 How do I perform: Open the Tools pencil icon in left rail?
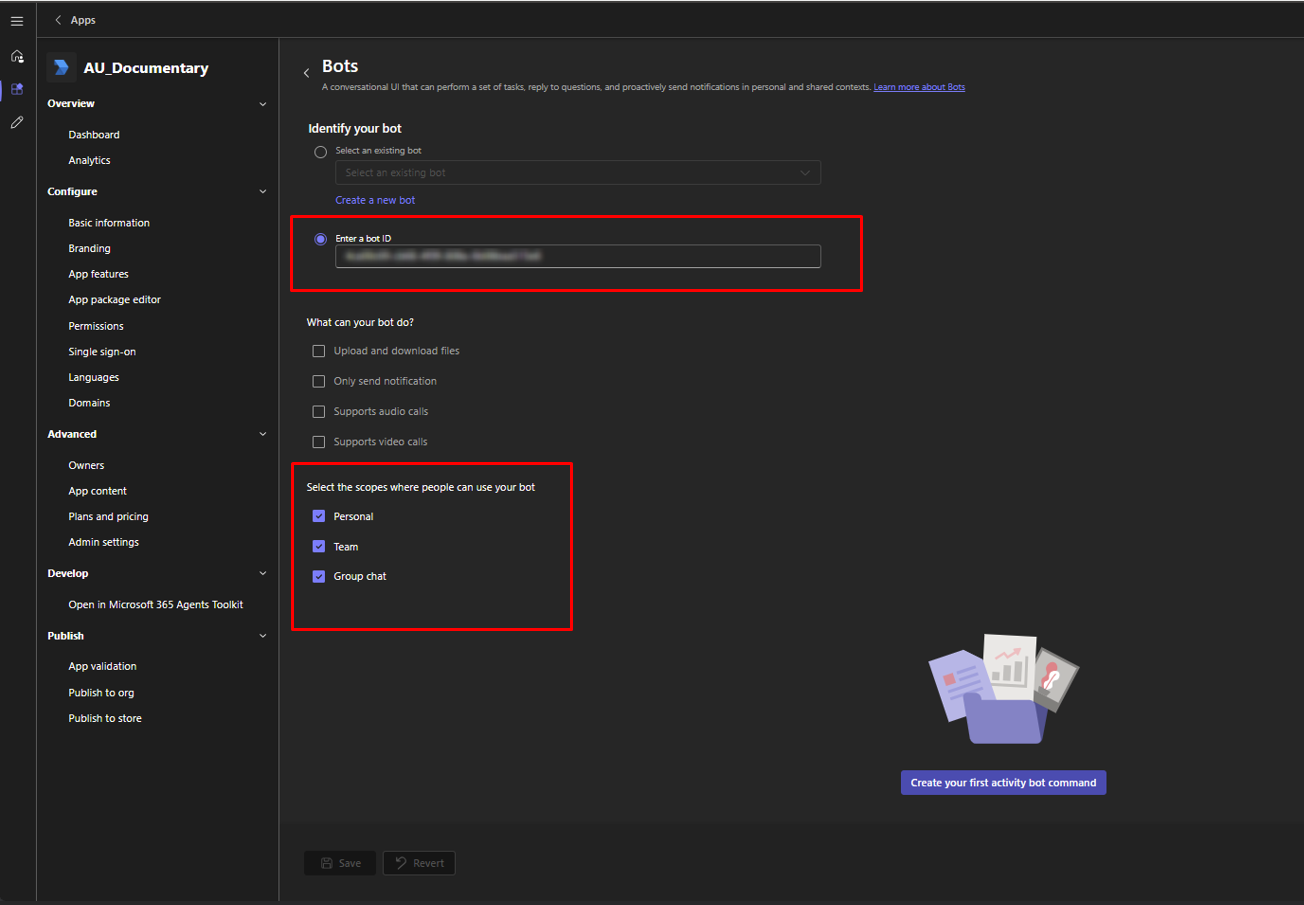[x=17, y=122]
